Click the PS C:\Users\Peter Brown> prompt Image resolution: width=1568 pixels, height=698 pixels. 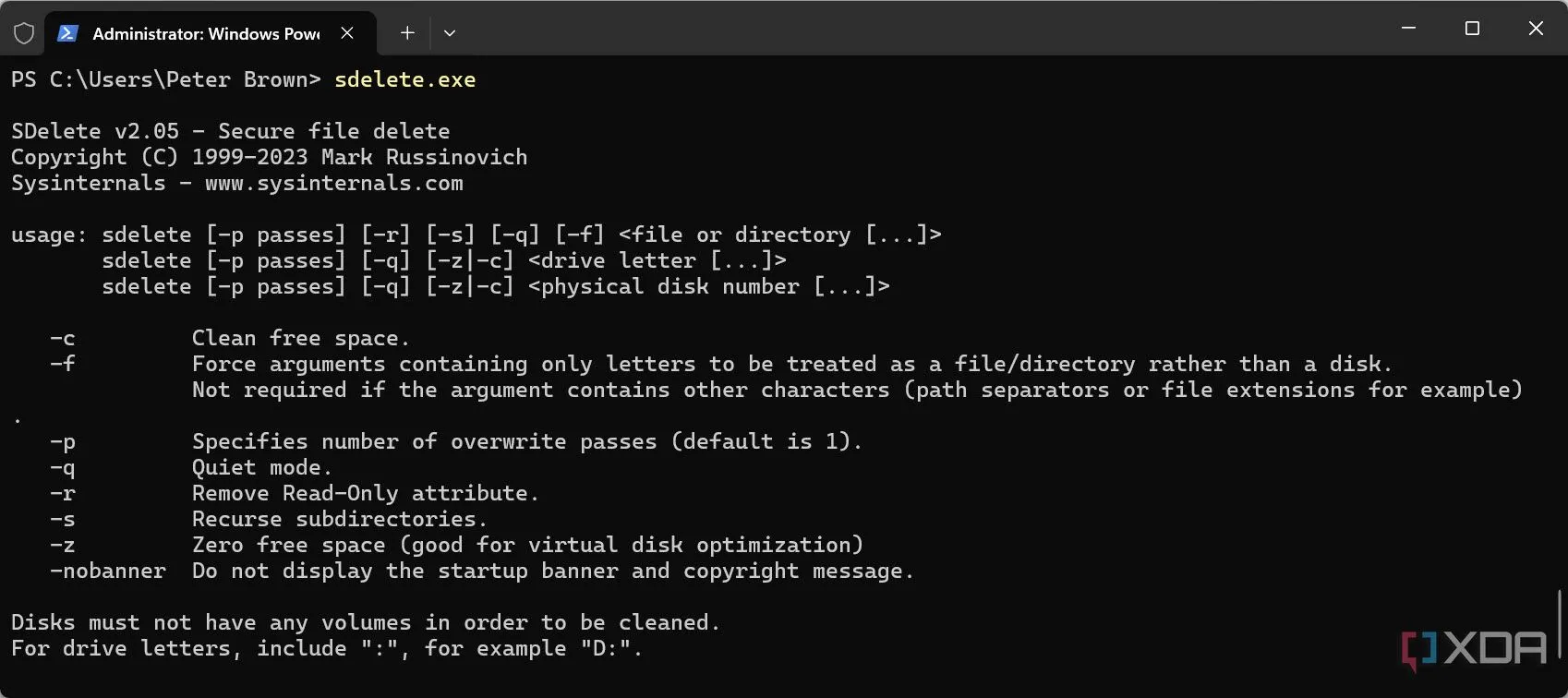click(166, 79)
